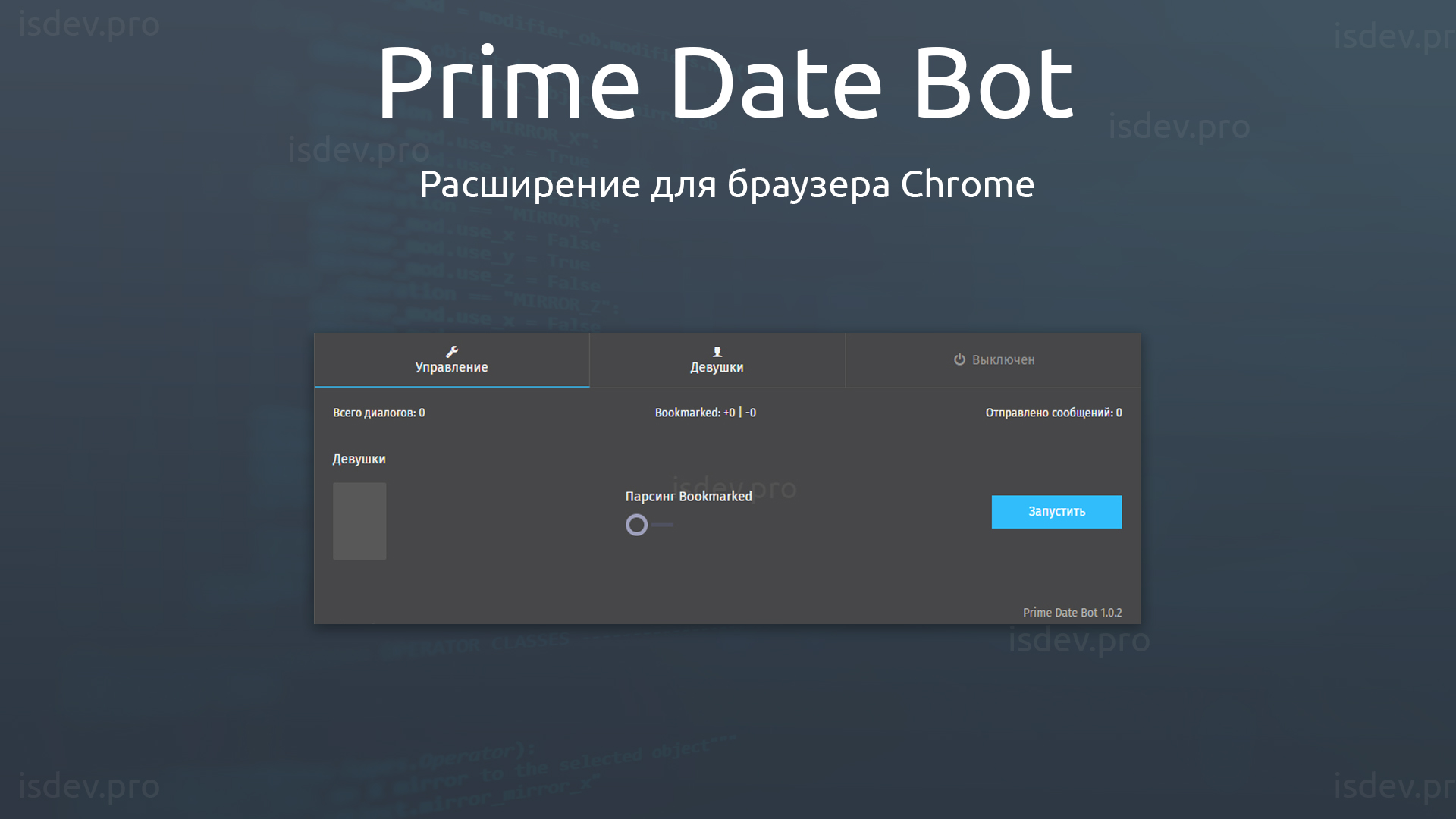
Task: Click the Парсинг Bookmarked label
Action: 688,497
